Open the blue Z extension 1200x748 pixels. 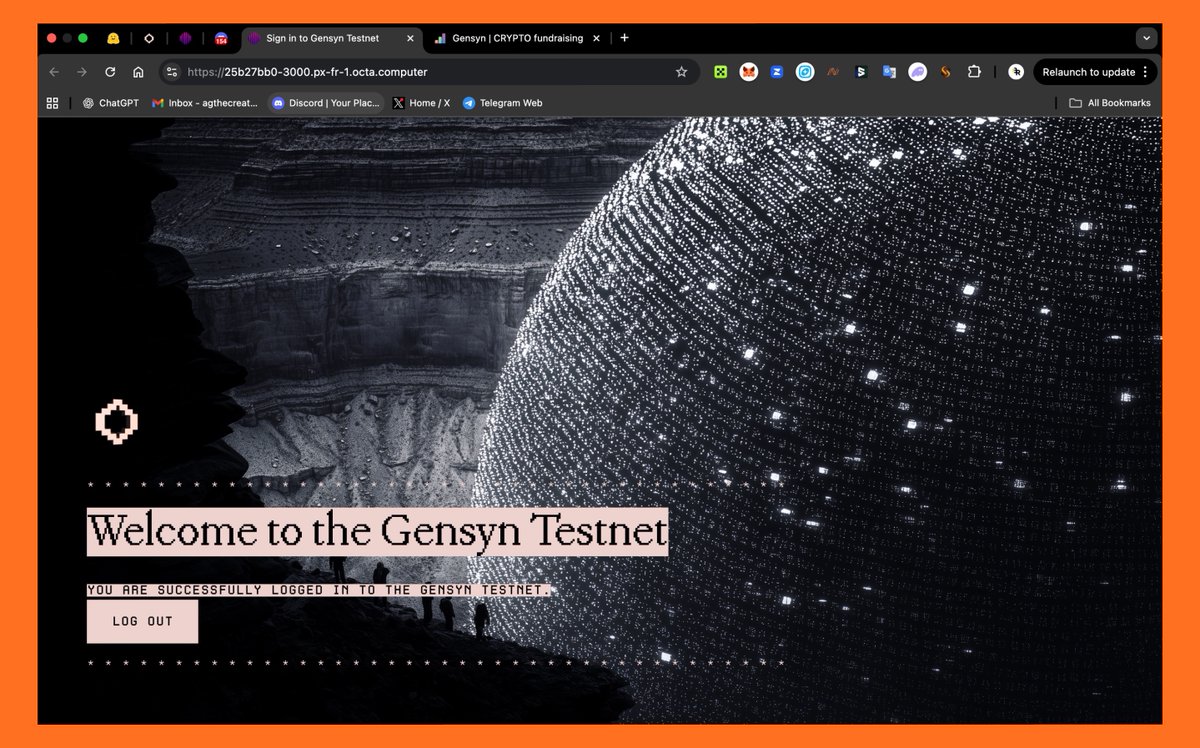[x=776, y=72]
